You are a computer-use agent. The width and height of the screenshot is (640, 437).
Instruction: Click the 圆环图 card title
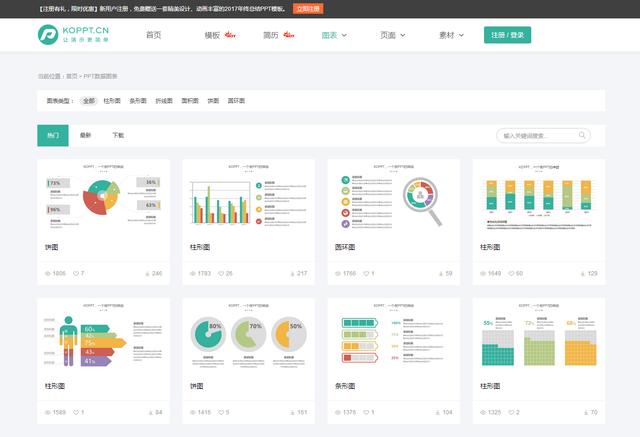tap(345, 247)
